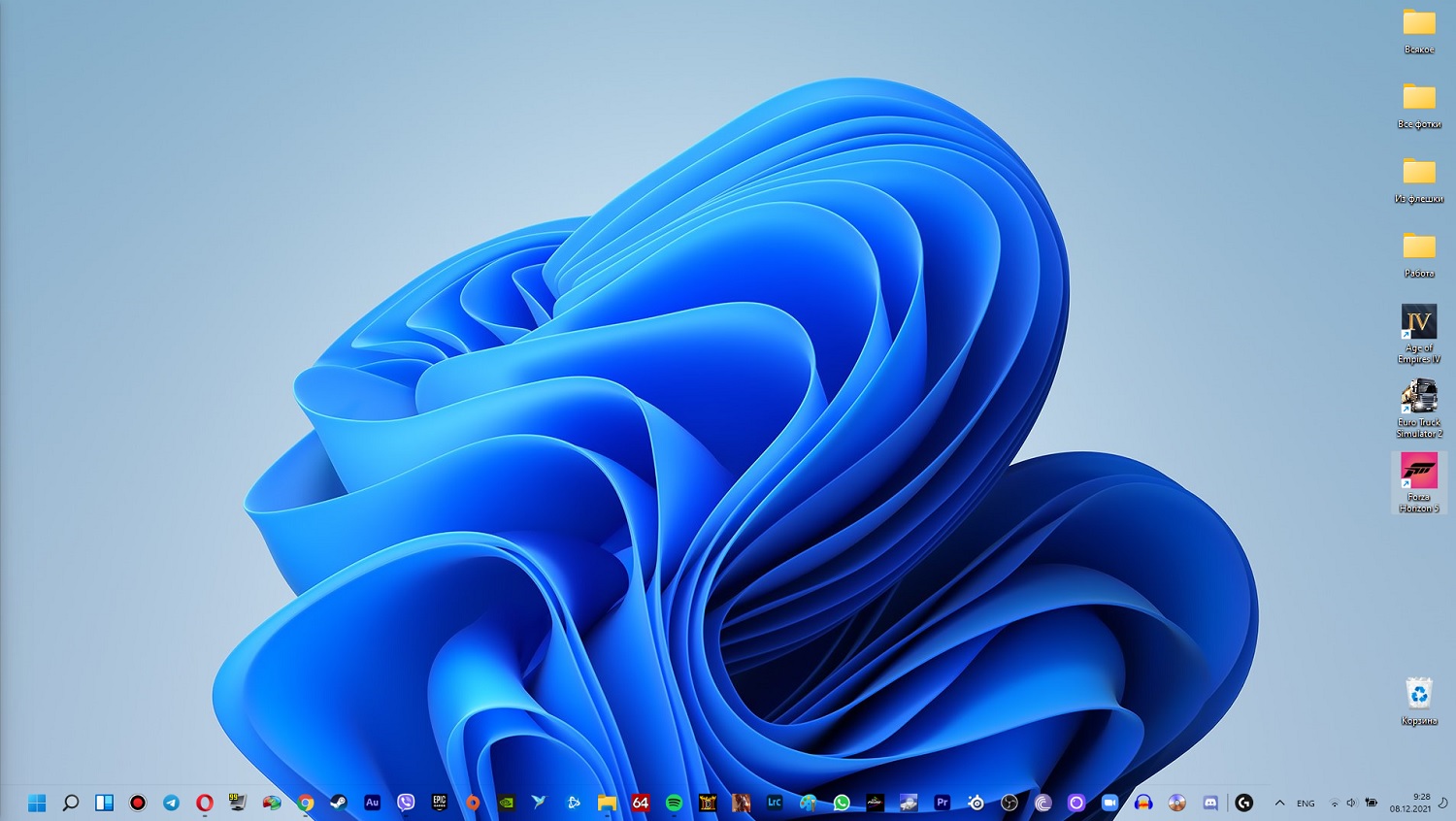Expand the hidden system tray icons

[x=1279, y=803]
